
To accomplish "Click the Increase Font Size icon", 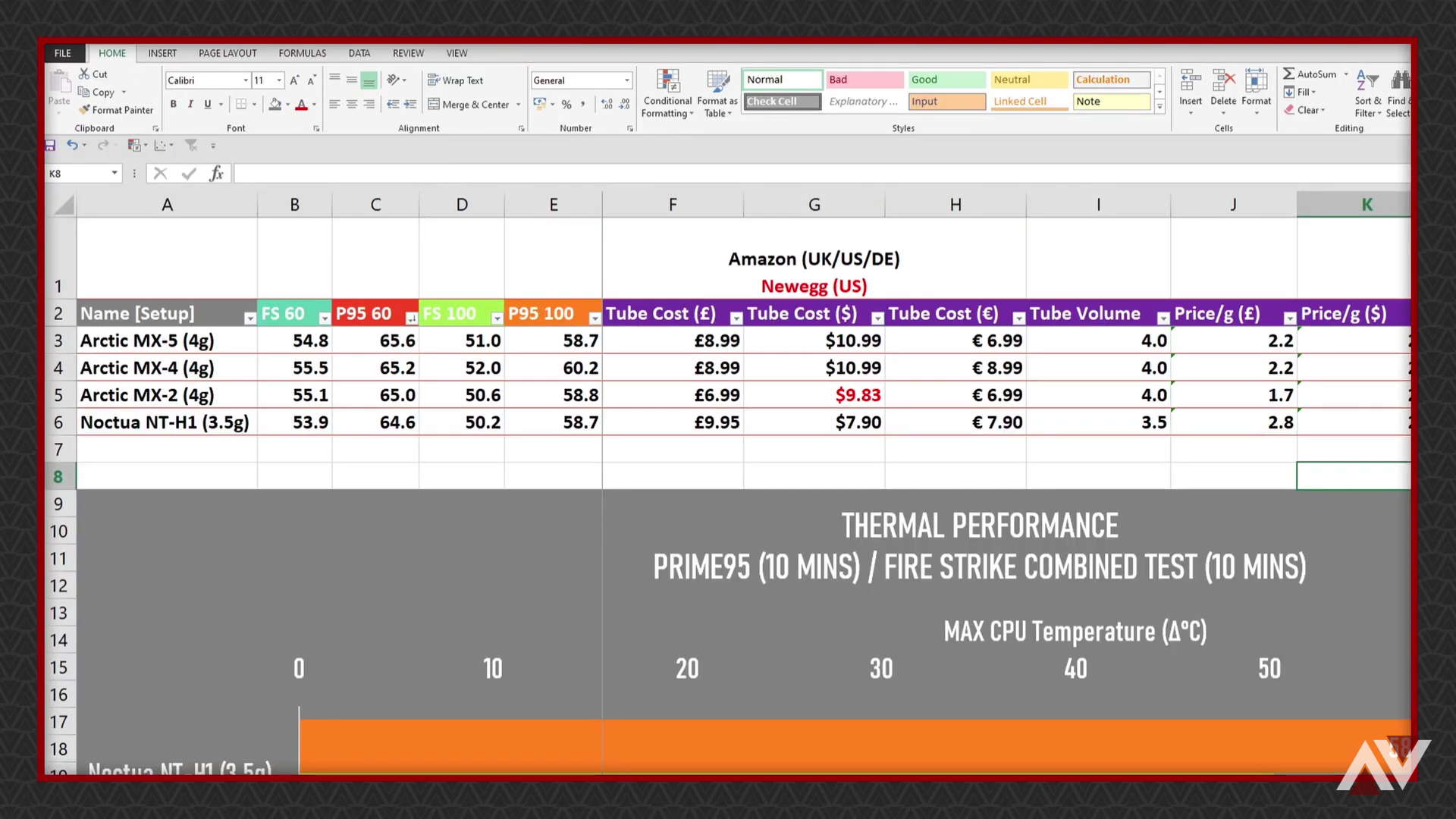I will click(294, 80).
